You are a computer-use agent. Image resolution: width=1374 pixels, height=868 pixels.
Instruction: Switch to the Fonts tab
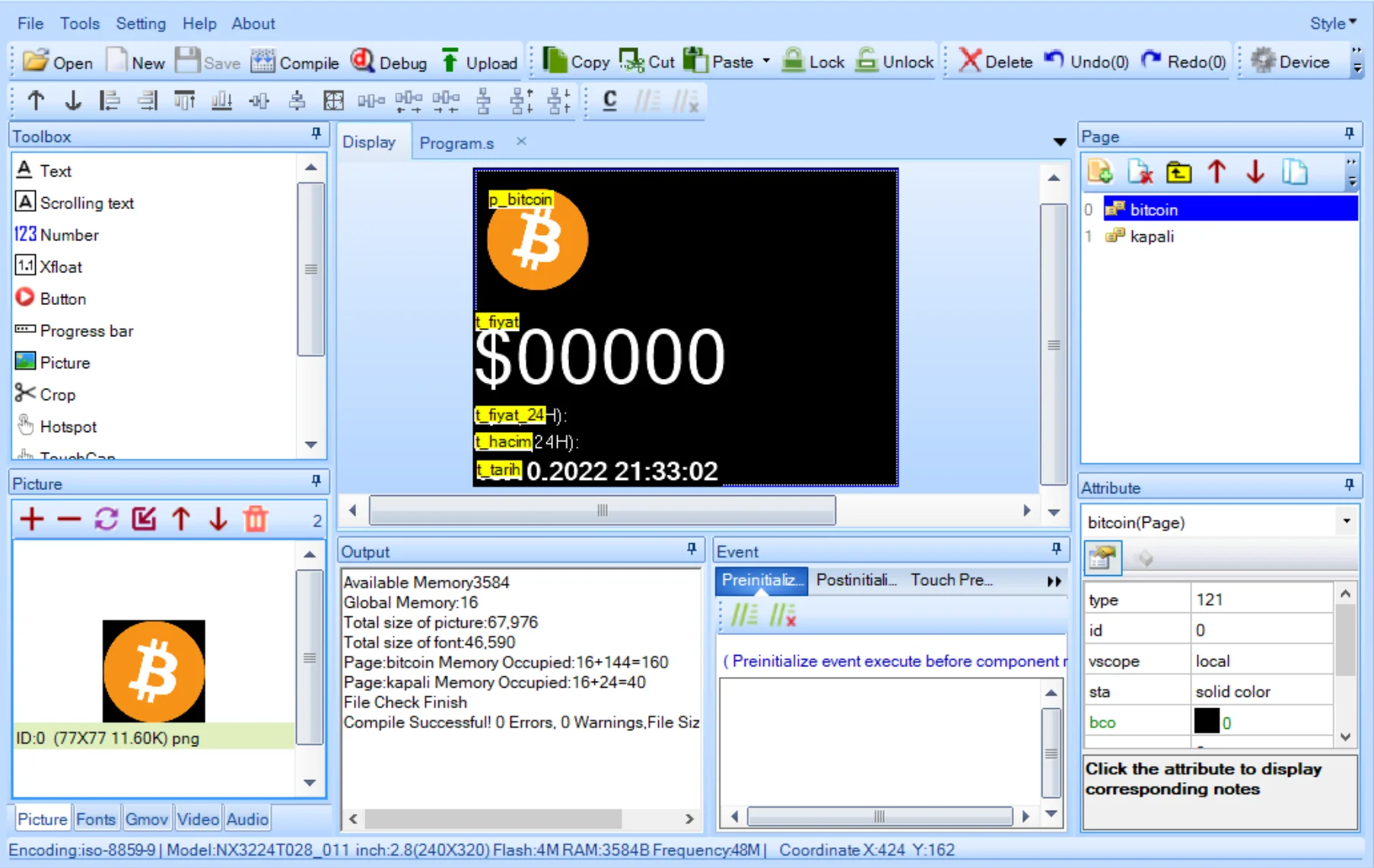(96, 819)
